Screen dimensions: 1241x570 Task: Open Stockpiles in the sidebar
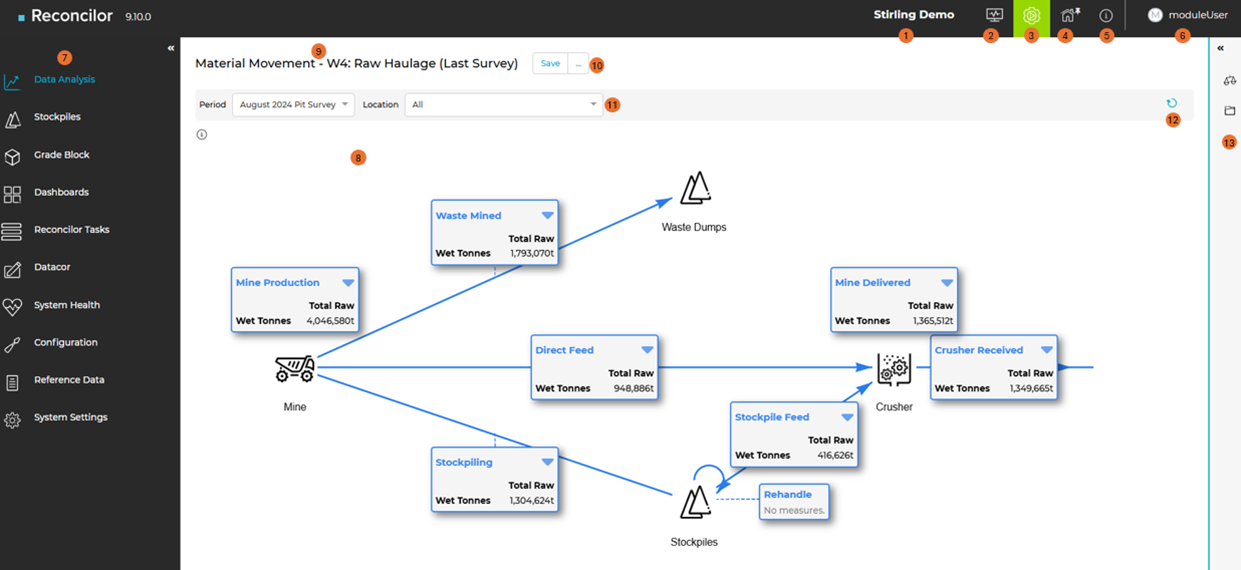coord(57,117)
